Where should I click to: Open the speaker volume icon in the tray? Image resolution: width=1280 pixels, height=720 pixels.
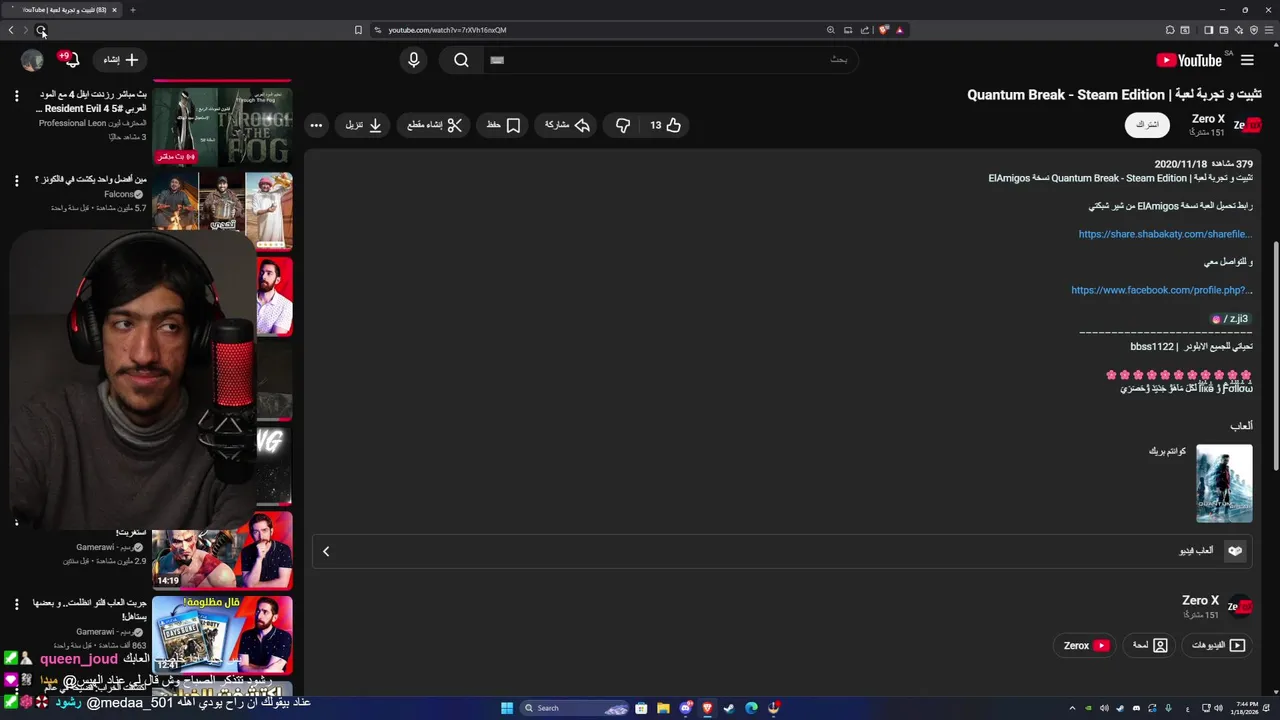pyautogui.click(x=1219, y=708)
